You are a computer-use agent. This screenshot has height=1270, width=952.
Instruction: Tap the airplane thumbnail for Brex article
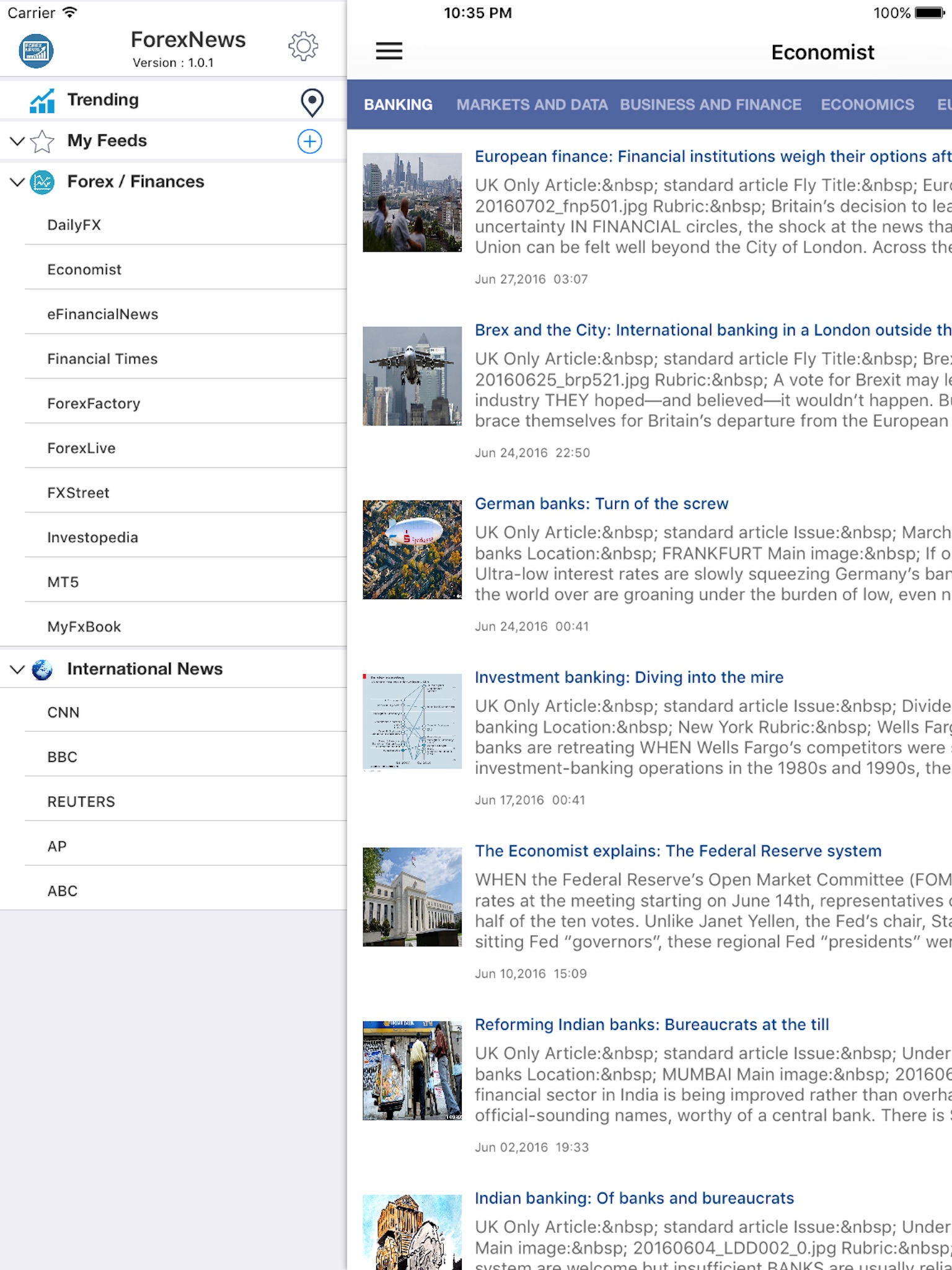point(412,376)
